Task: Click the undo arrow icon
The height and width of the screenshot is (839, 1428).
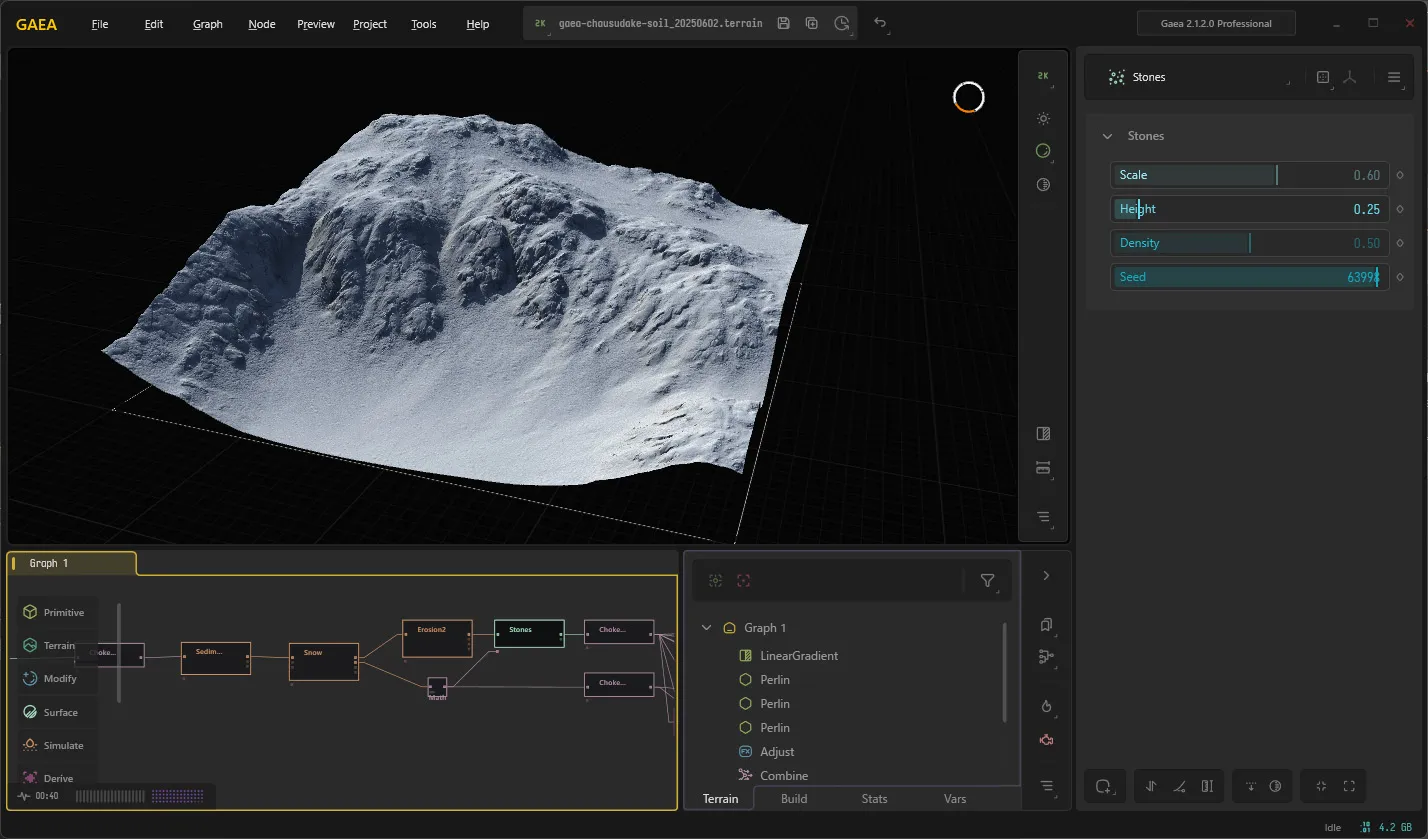Action: [x=880, y=23]
